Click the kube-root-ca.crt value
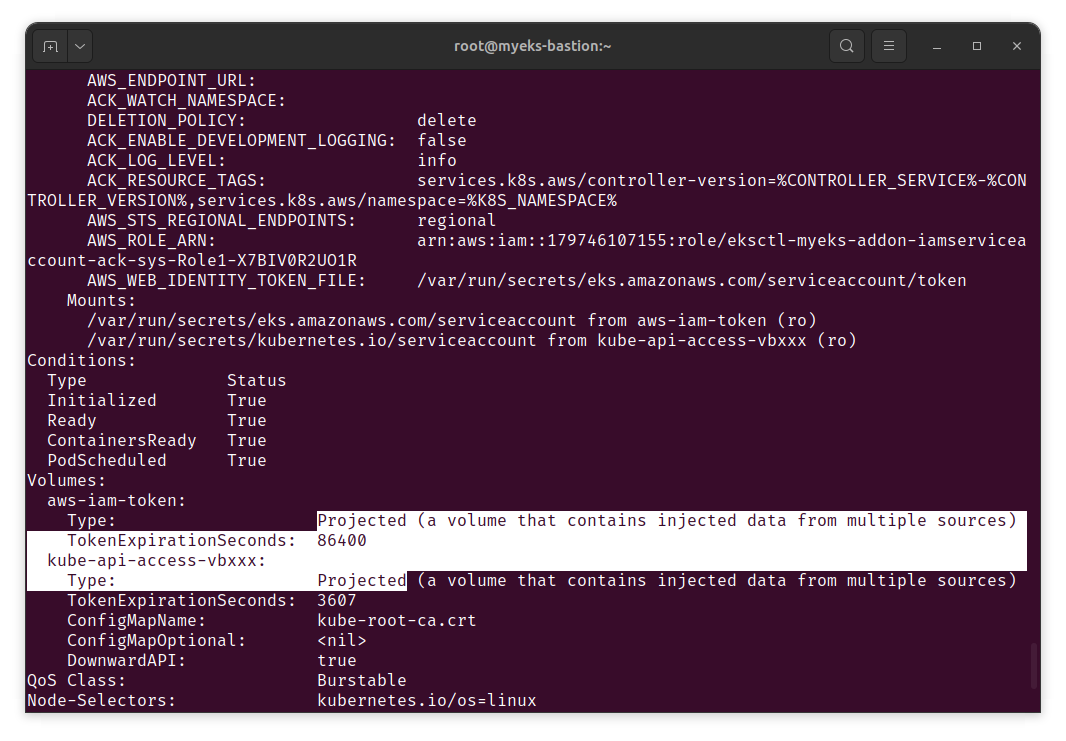The width and height of the screenshot is (1066, 741). pyautogui.click(x=396, y=621)
